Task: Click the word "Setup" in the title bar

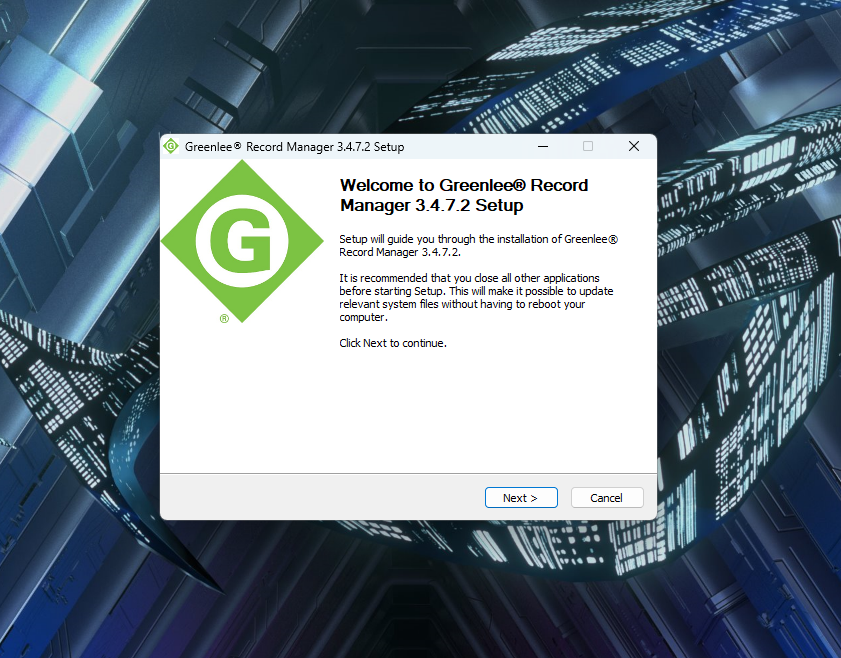Action: pos(388,147)
